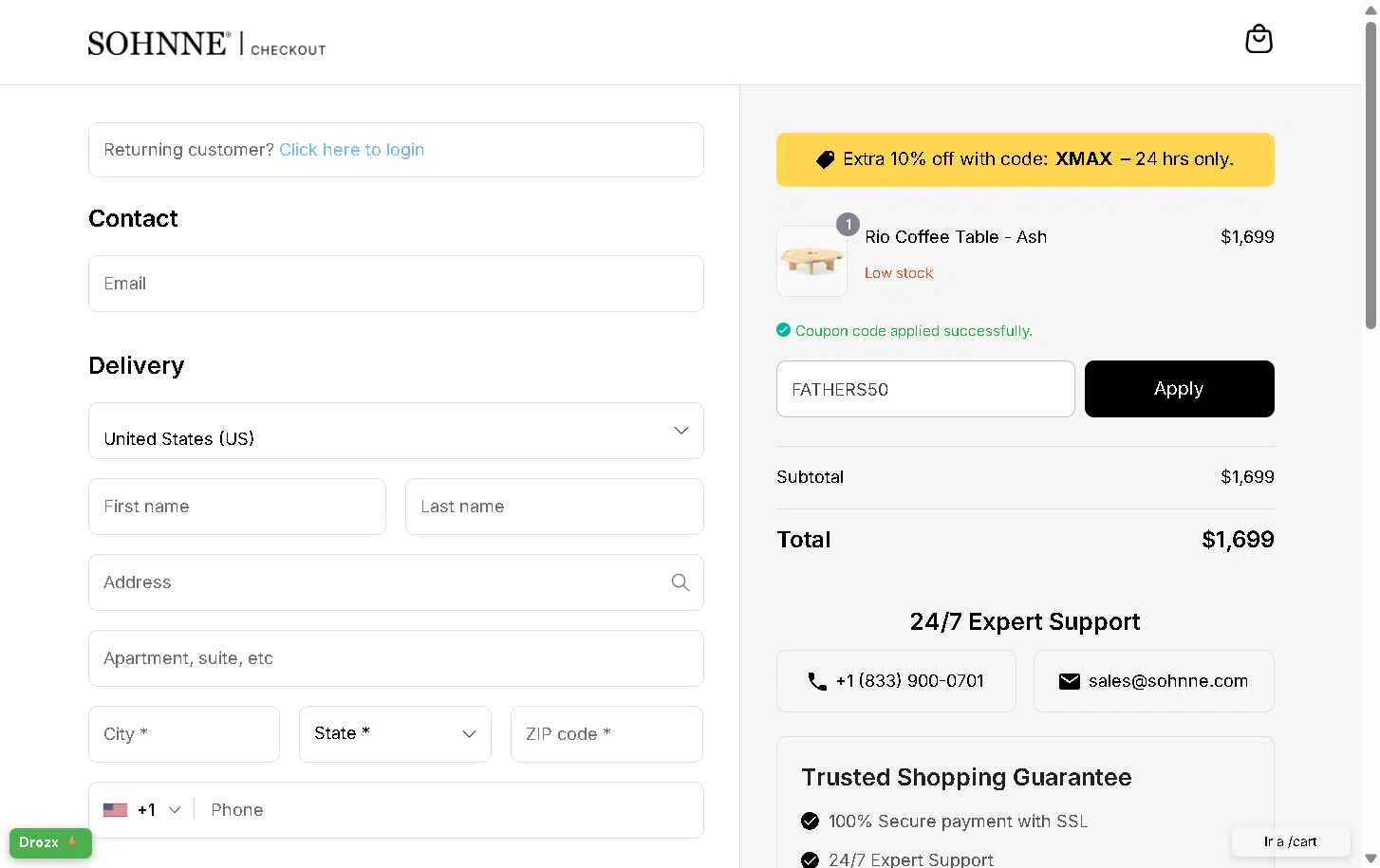Viewport: 1380px width, 868px height.
Task: Click the Secure payment checkmark icon
Action: coord(810,822)
